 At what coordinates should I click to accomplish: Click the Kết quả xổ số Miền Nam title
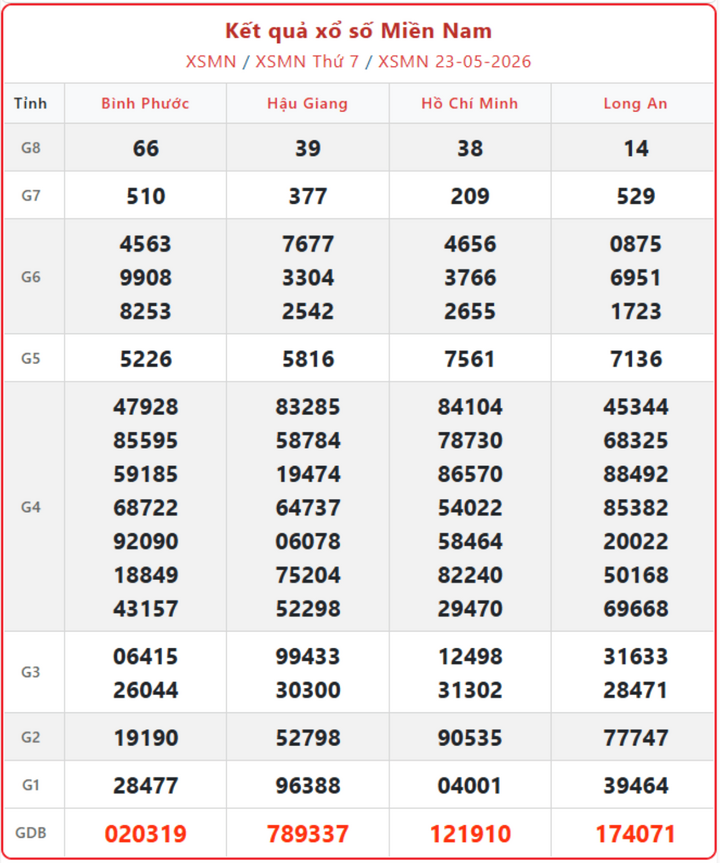tap(359, 31)
